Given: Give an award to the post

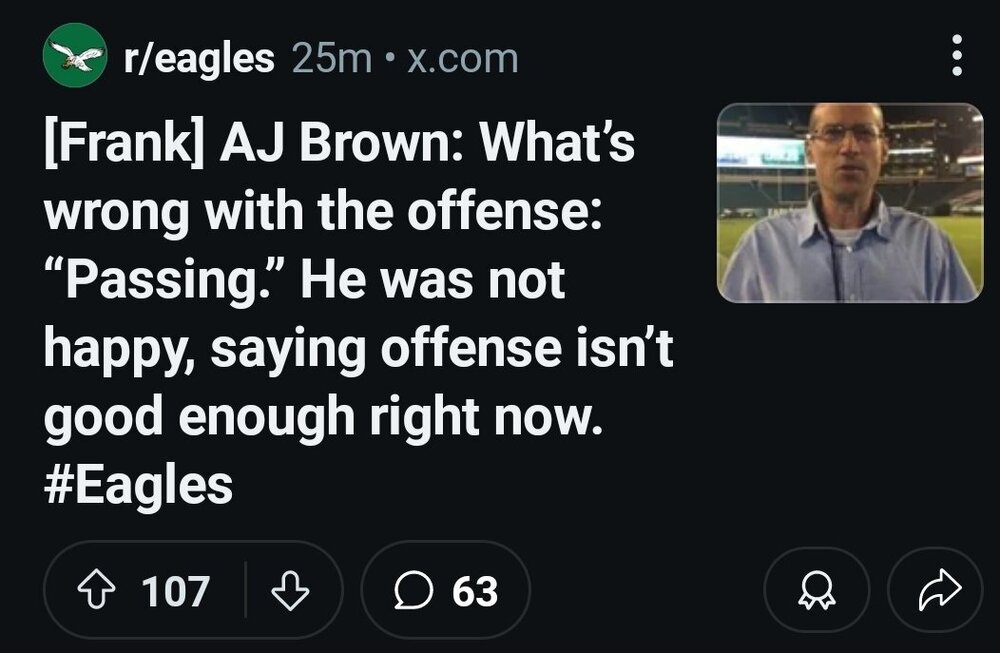Looking at the screenshot, I should 815,589.
